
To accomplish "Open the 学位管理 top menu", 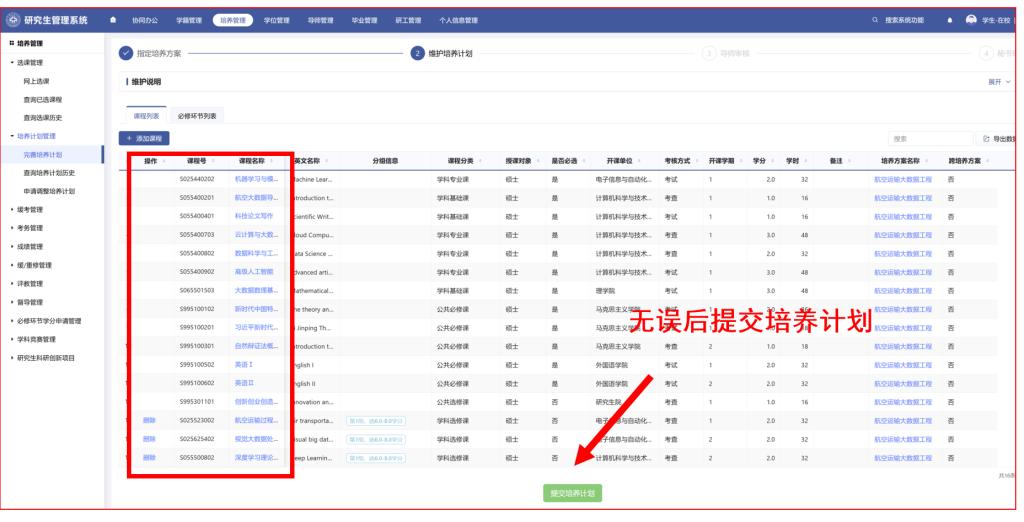I will [276, 21].
